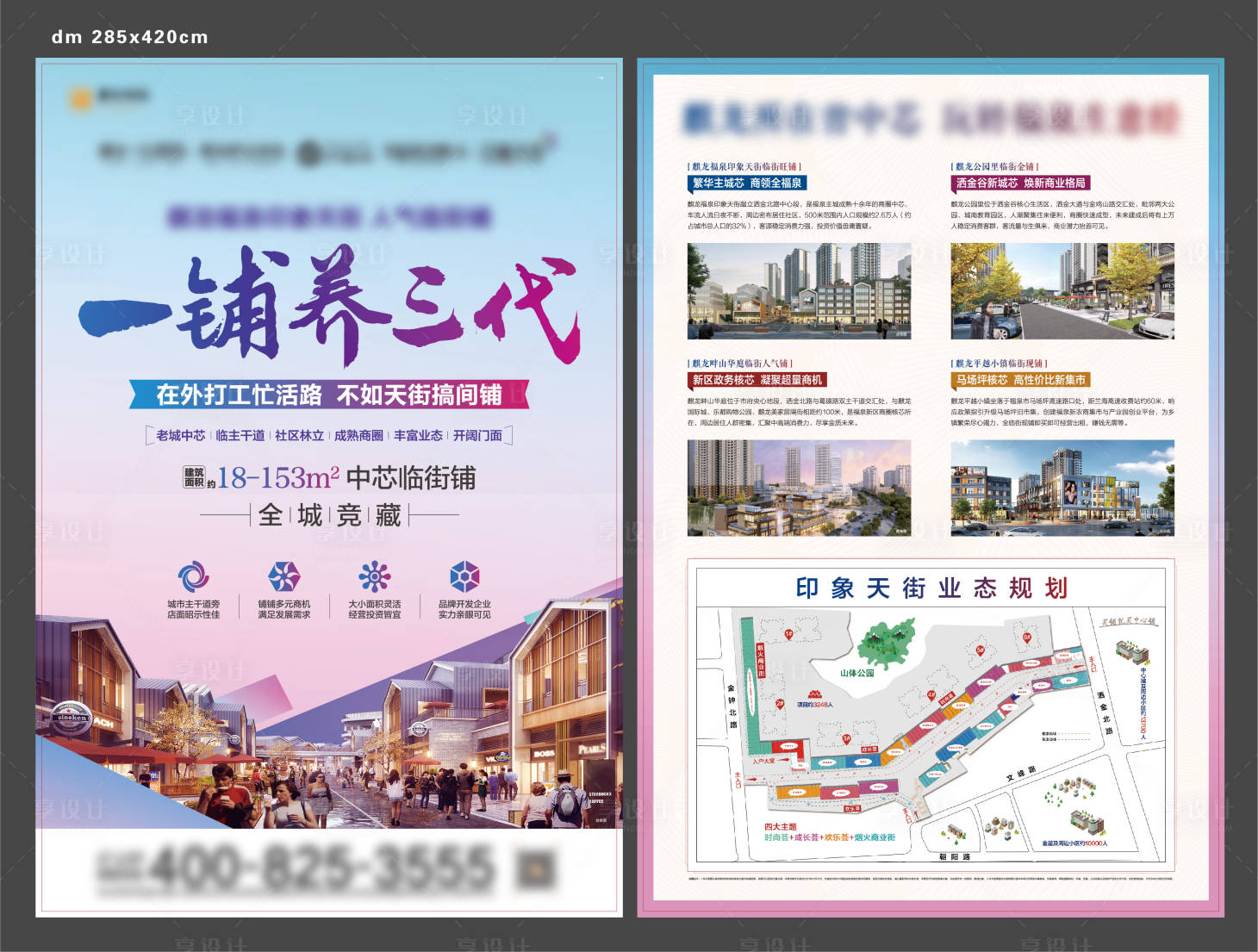Click the 丰富业态 tag
This screenshot has width=1258, height=952.
(418, 436)
